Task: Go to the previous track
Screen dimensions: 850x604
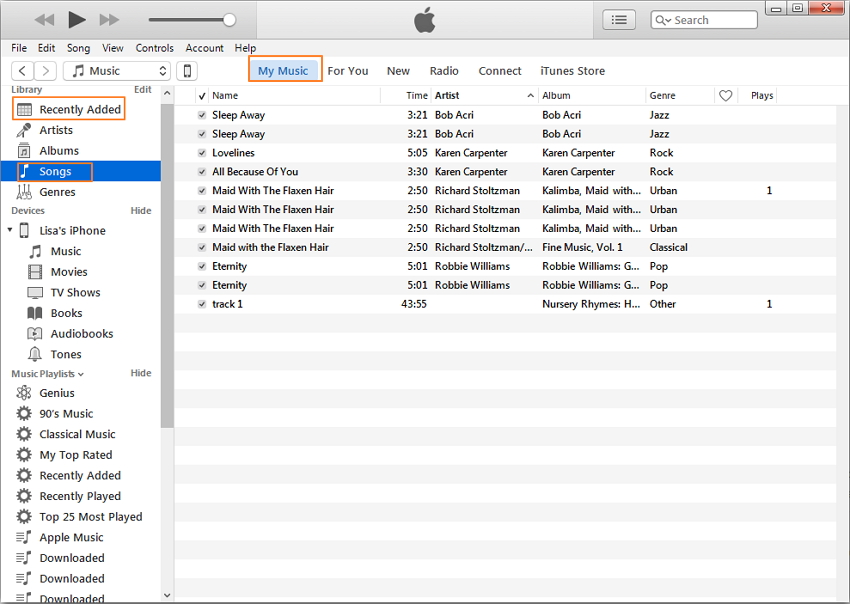Action: coord(44,20)
